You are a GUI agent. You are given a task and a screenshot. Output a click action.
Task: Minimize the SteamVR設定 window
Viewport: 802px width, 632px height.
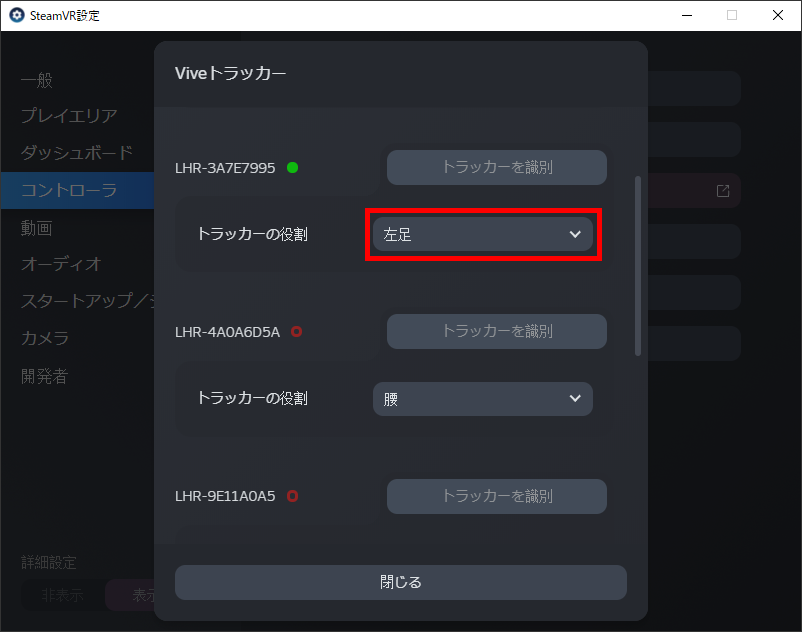(x=687, y=15)
